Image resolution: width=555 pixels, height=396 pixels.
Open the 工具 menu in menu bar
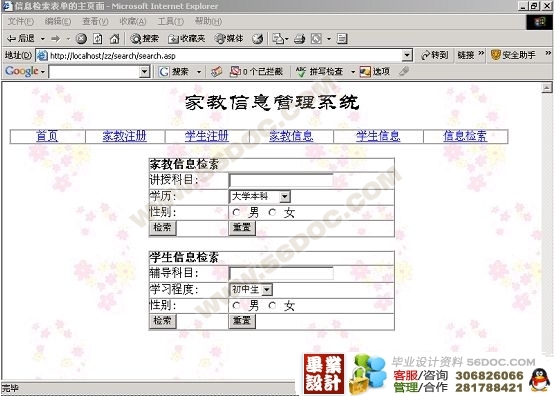170,22
